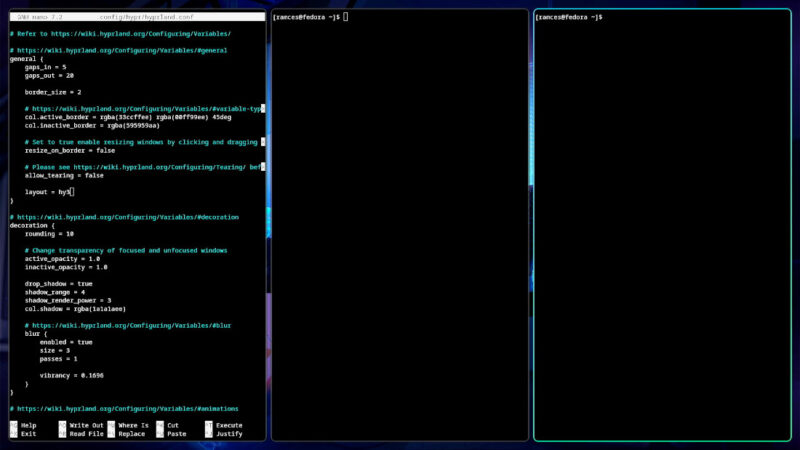Click the 'resizing windows by clicking and dragging' comment

coord(144,142)
